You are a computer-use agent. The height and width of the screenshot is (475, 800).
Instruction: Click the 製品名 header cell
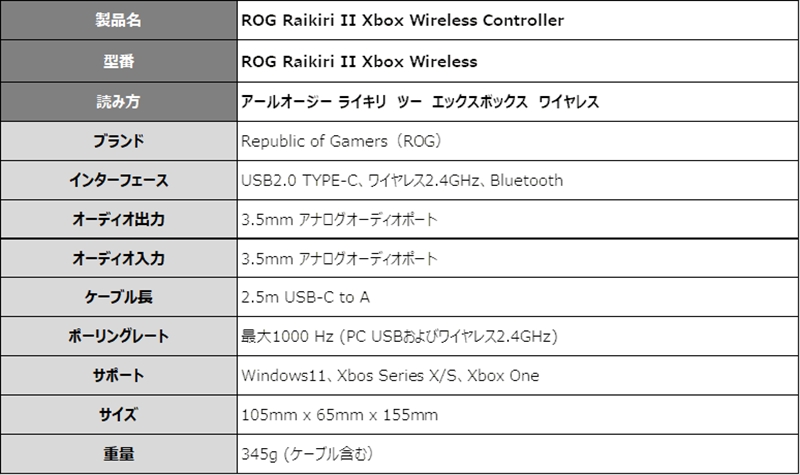[118, 20]
